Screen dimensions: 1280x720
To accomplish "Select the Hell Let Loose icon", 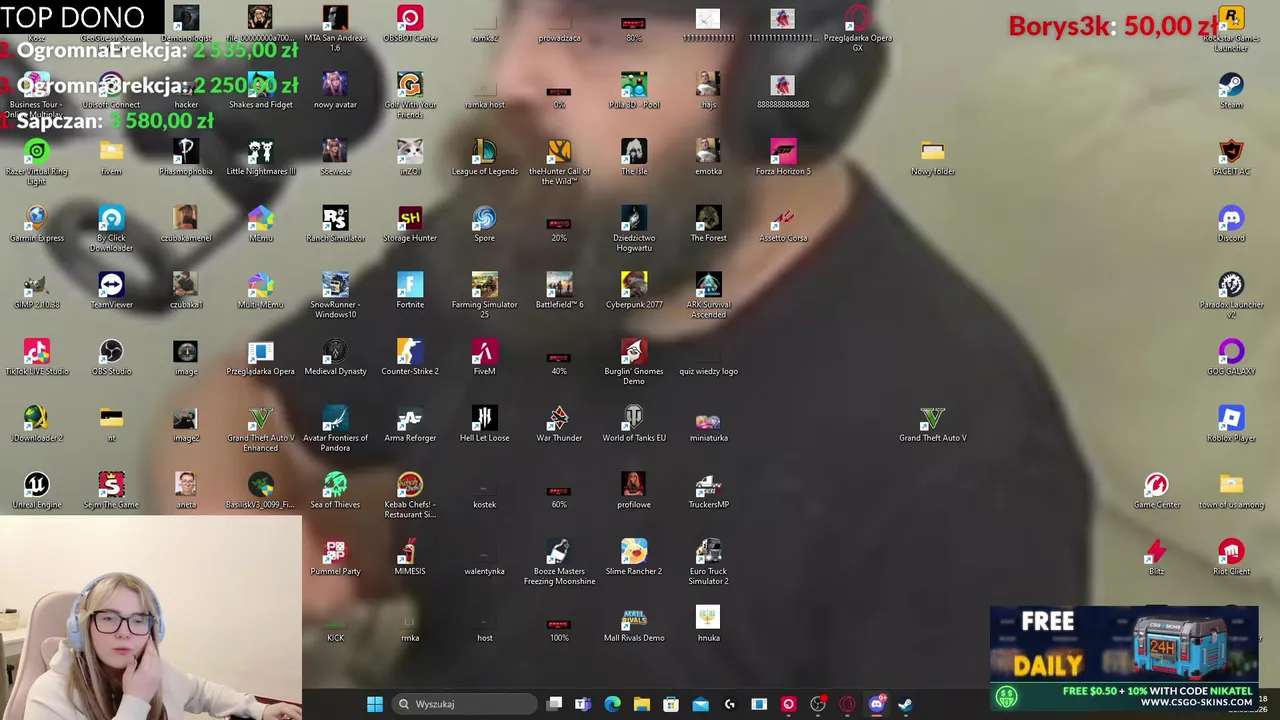I will tap(484, 424).
